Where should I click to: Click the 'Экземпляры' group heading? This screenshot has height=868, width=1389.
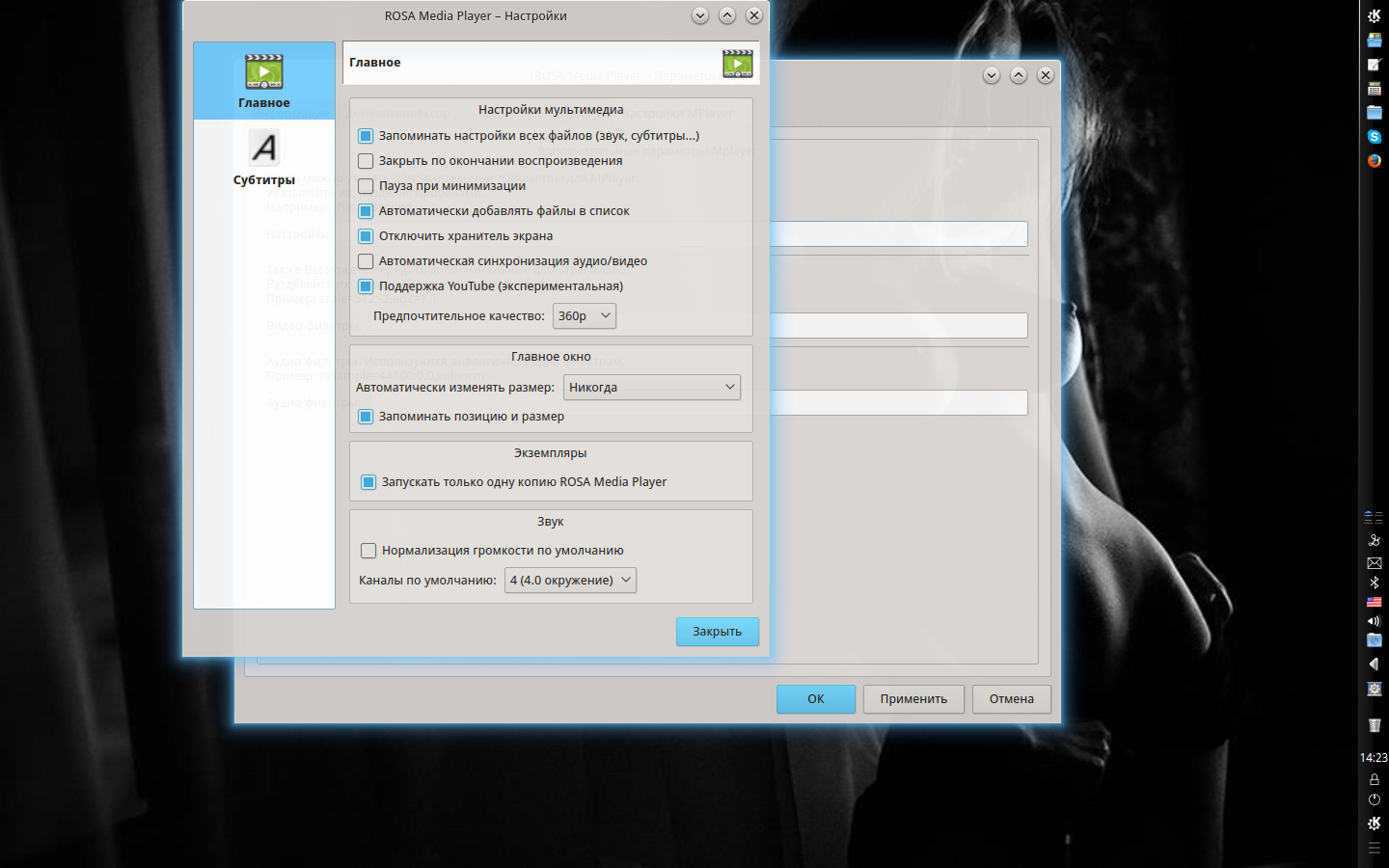(551, 453)
